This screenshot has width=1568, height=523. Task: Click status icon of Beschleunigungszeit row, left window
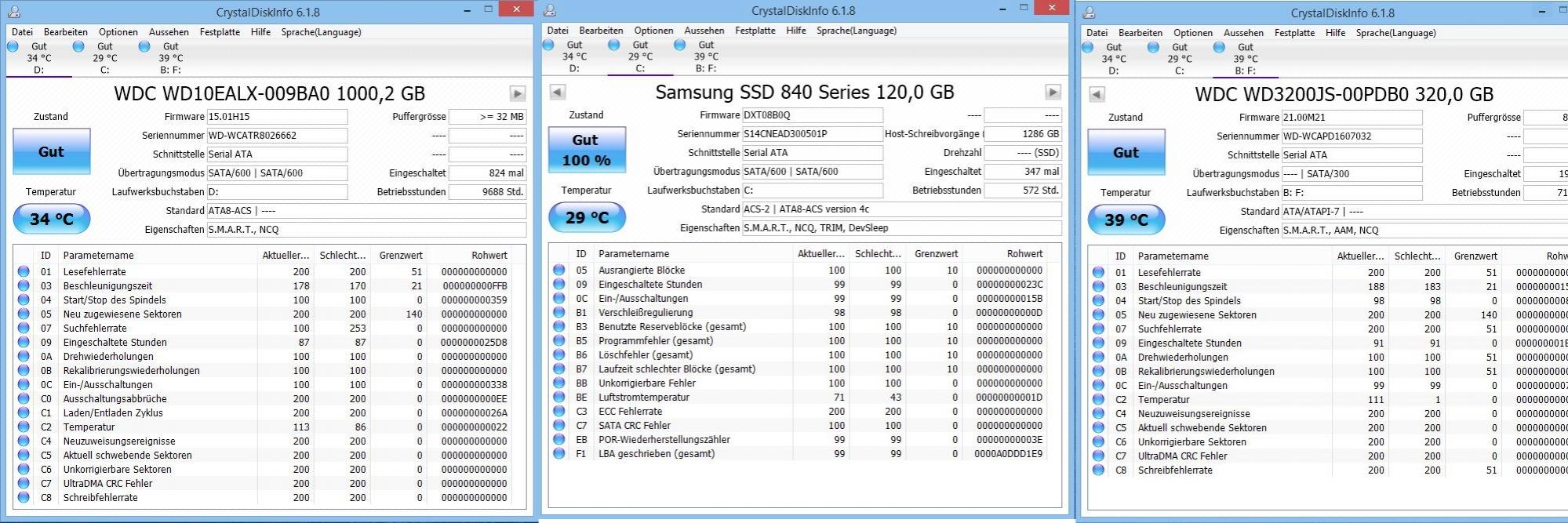point(24,286)
